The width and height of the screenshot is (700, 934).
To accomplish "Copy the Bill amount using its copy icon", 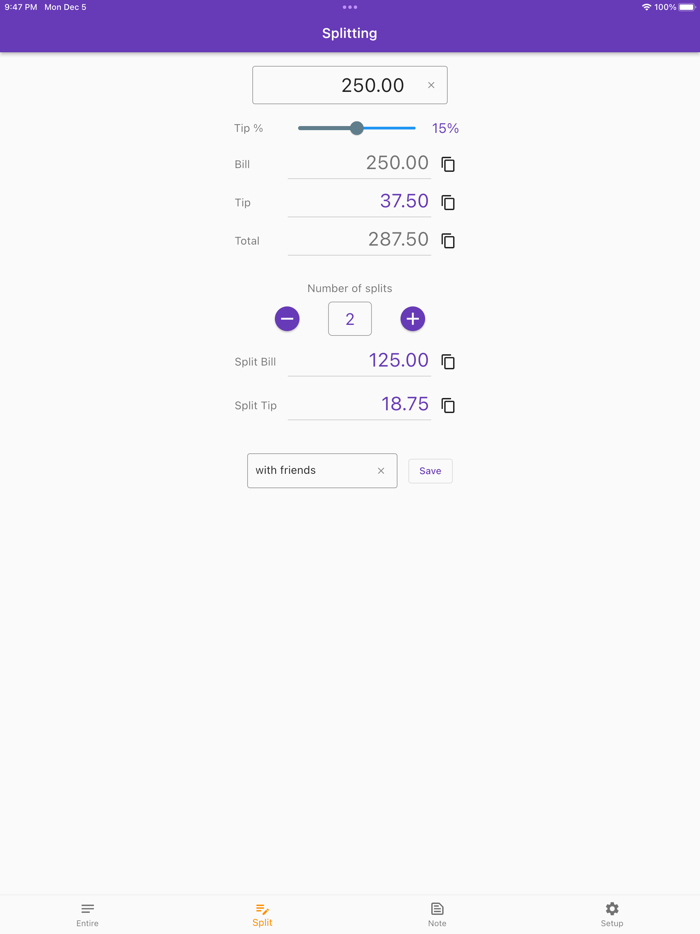I will (x=447, y=164).
